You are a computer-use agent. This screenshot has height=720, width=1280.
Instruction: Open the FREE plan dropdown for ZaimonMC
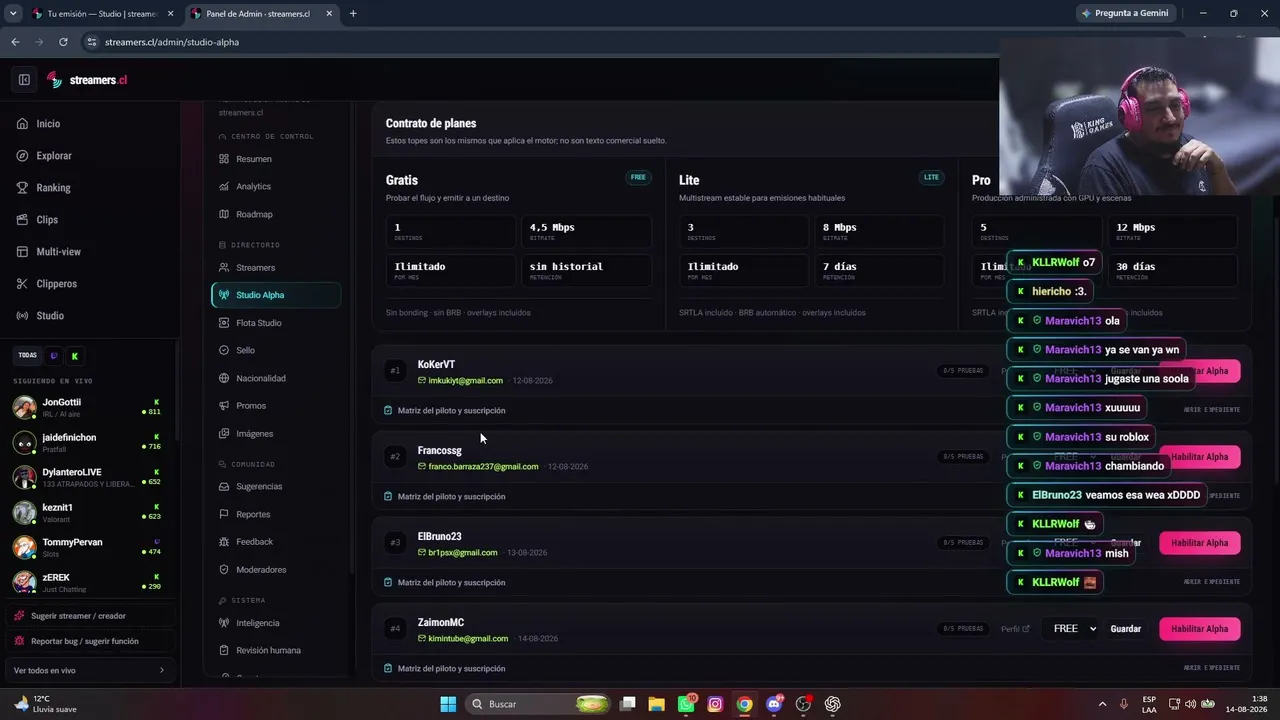tap(1072, 629)
